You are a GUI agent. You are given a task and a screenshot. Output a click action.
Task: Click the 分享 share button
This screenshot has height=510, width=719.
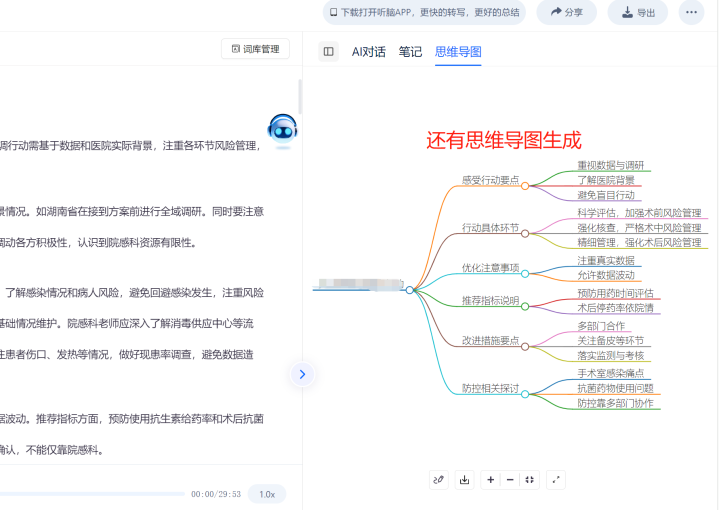coord(567,12)
